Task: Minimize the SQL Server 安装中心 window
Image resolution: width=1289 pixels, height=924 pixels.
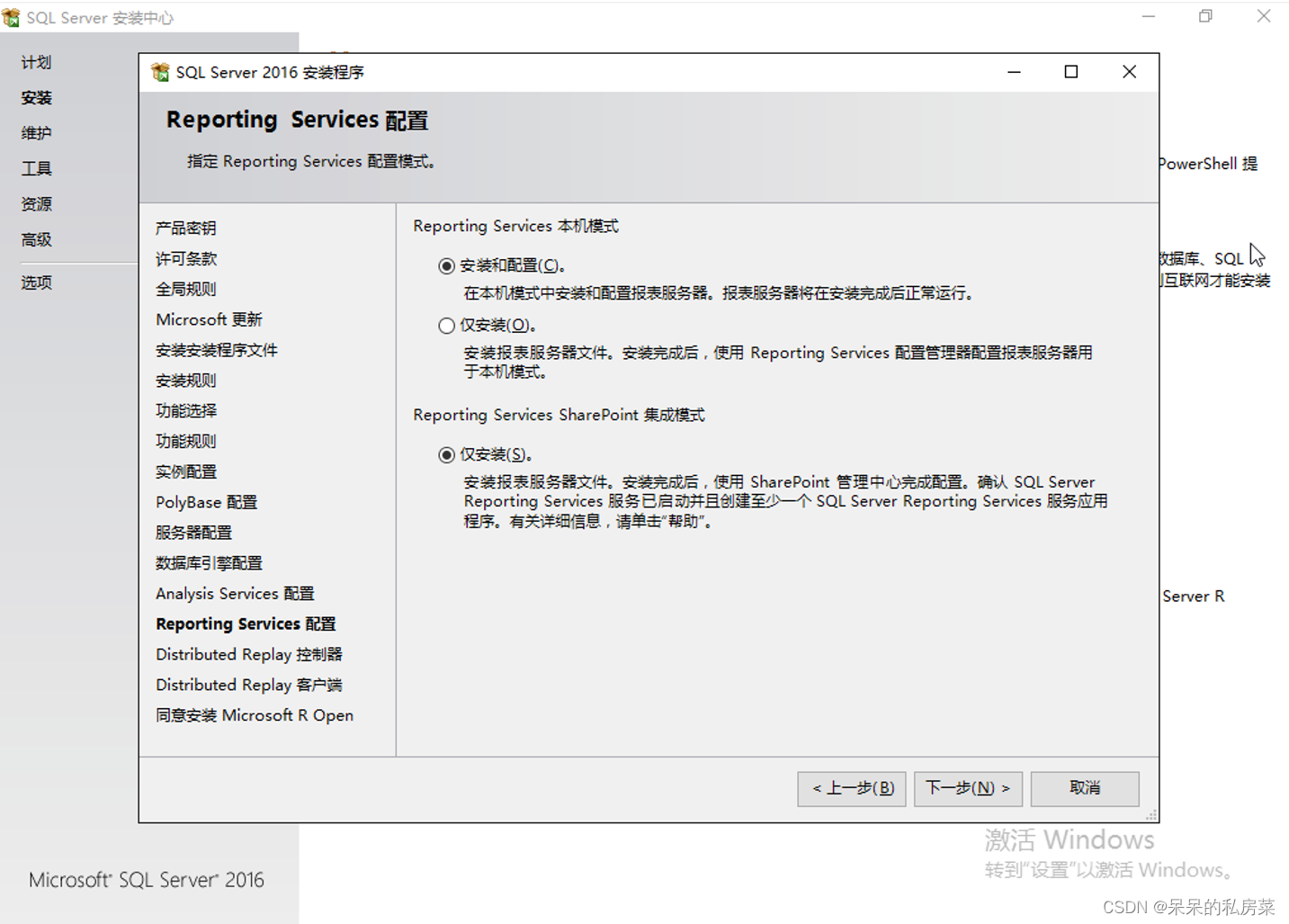Action: [1149, 16]
